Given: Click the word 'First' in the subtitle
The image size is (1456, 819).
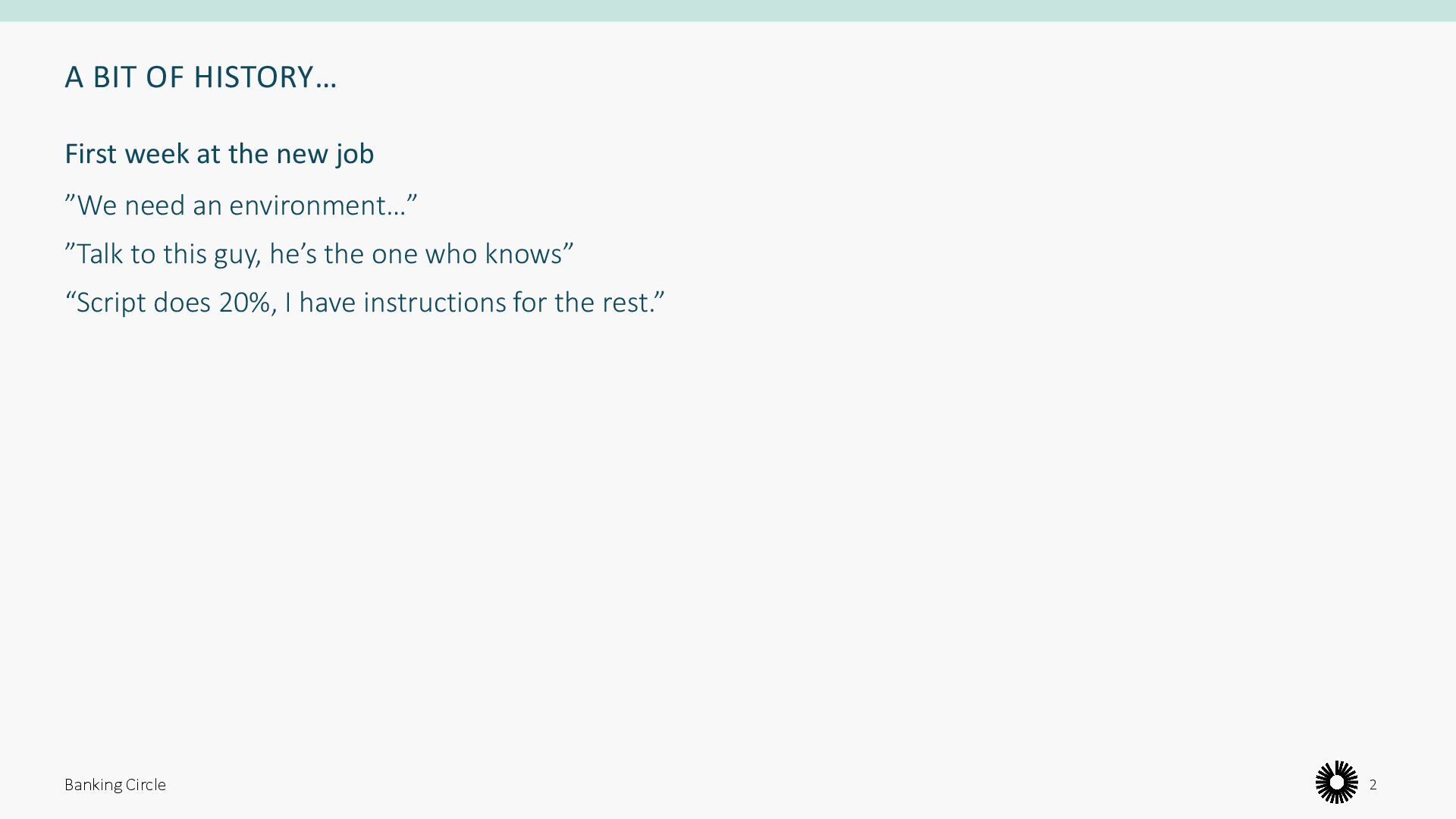Looking at the screenshot, I should (89, 154).
